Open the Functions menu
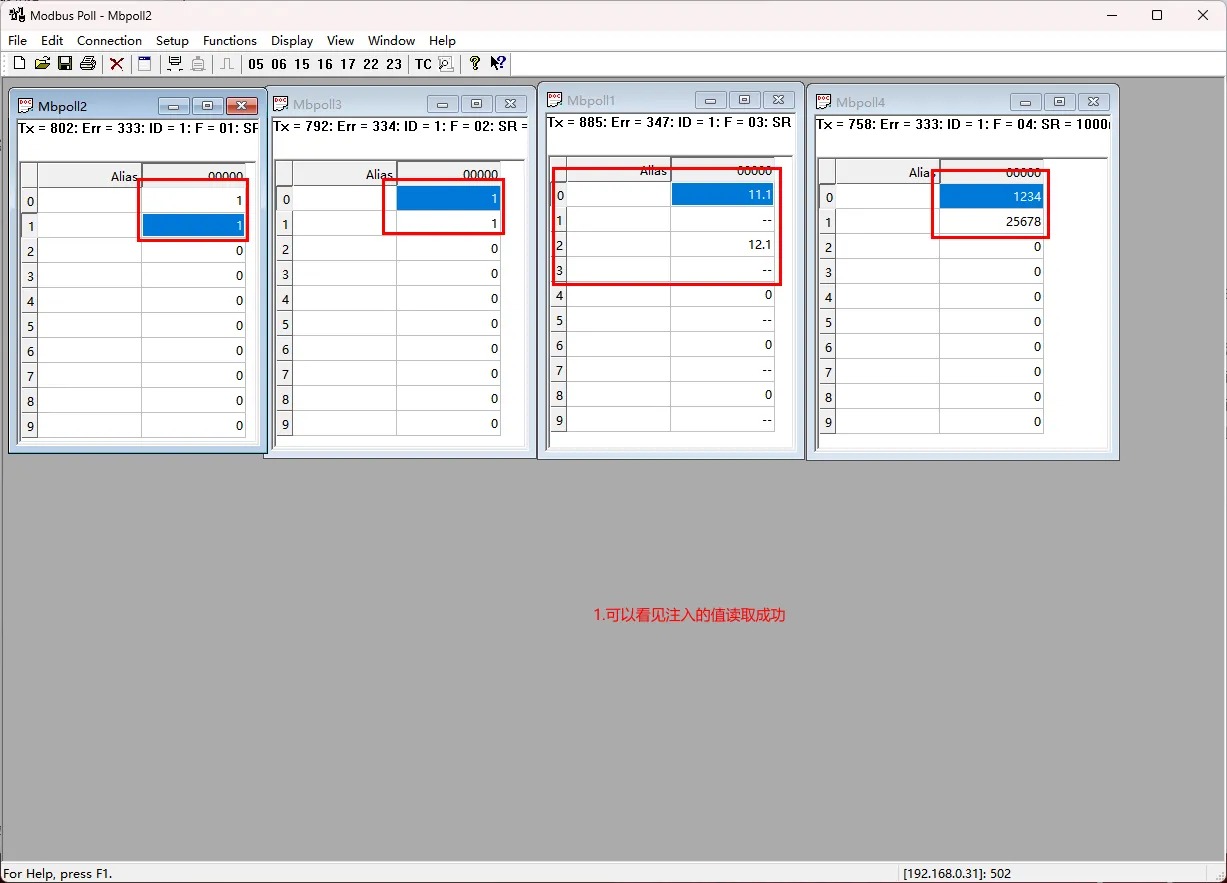The image size is (1227, 883). click(229, 41)
